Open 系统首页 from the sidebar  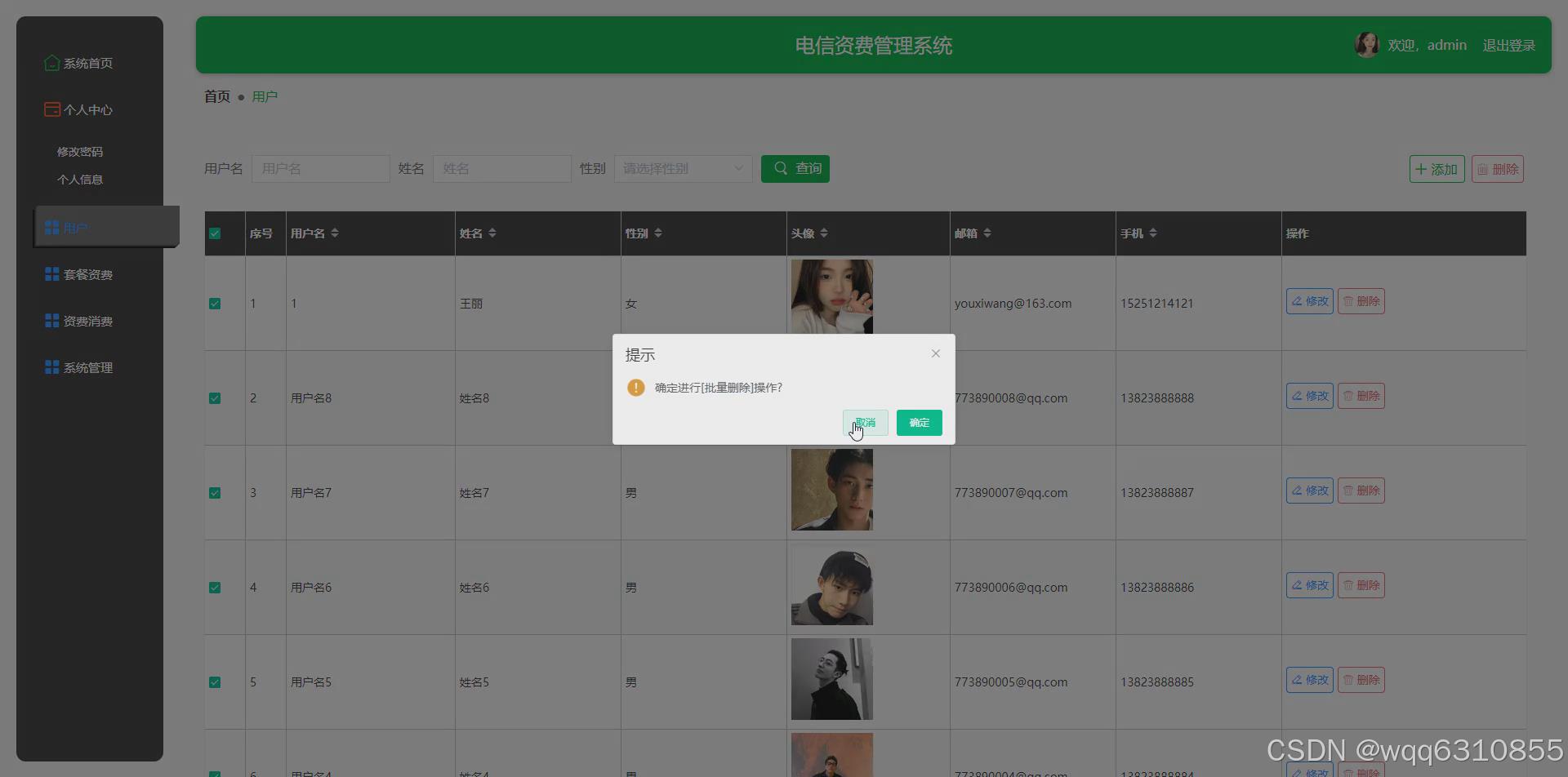[88, 63]
